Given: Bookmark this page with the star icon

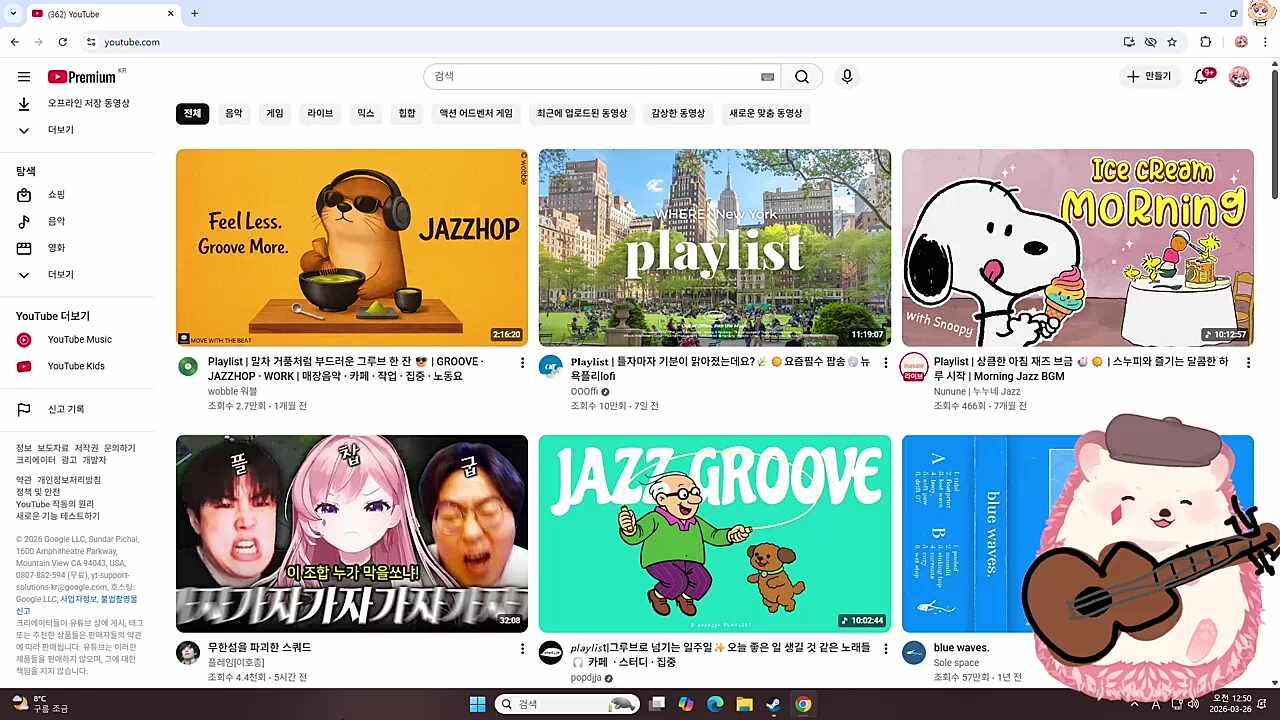Looking at the screenshot, I should [1172, 42].
